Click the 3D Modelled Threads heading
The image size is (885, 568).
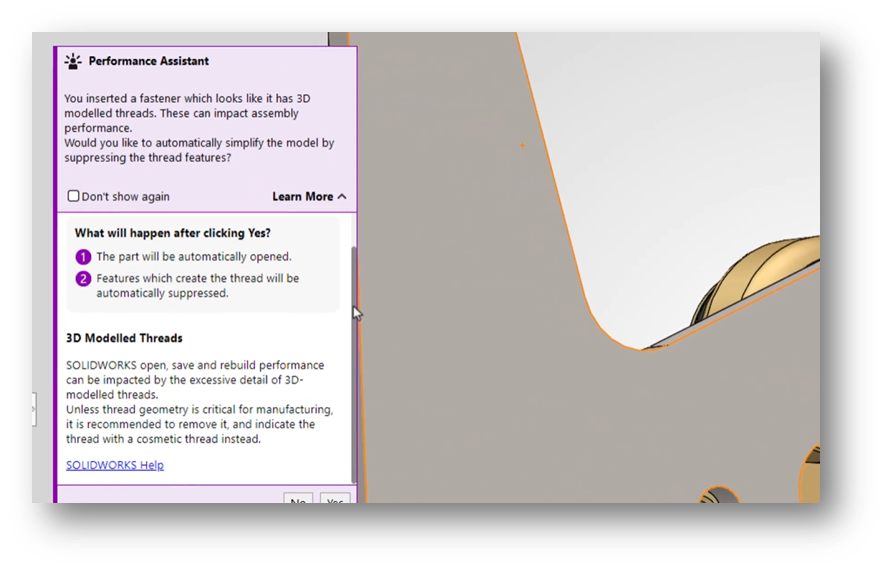click(x=124, y=338)
